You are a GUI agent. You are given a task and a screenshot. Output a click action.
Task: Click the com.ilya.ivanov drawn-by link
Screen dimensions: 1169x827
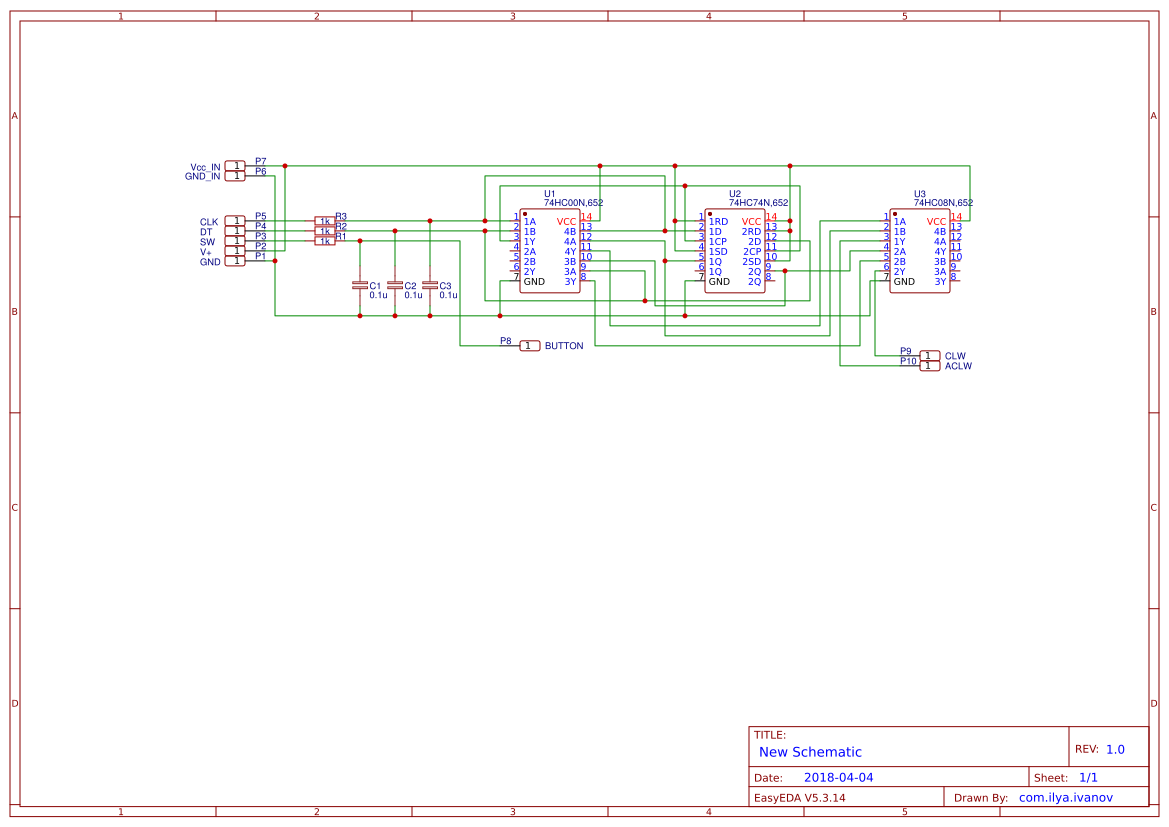1066,797
